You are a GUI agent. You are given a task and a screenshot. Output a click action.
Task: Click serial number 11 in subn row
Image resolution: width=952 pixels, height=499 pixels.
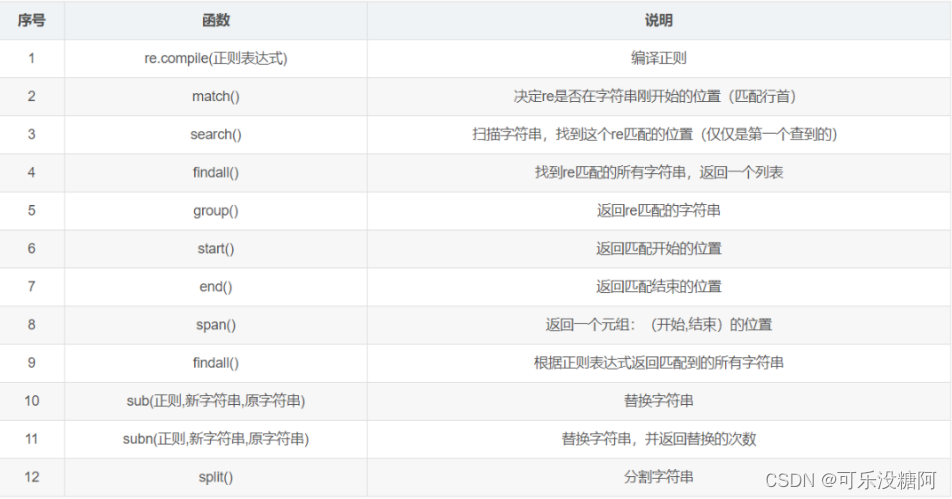coord(32,439)
